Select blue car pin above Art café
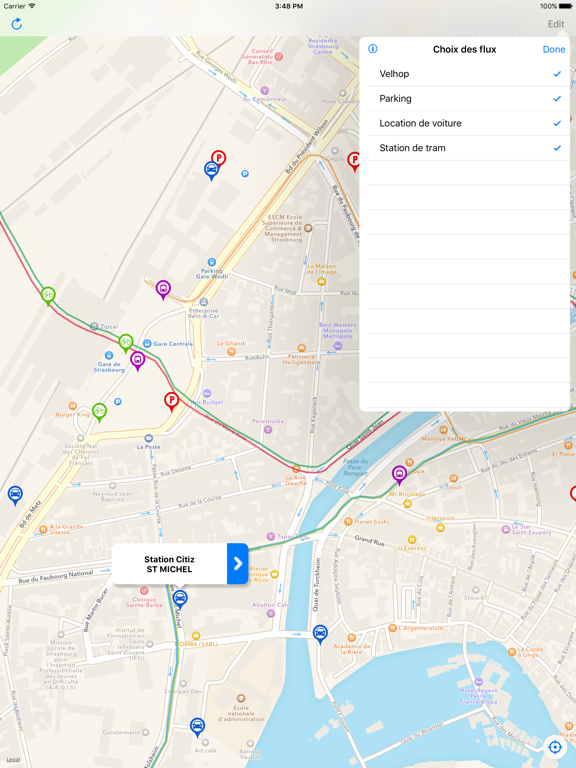 [197, 728]
